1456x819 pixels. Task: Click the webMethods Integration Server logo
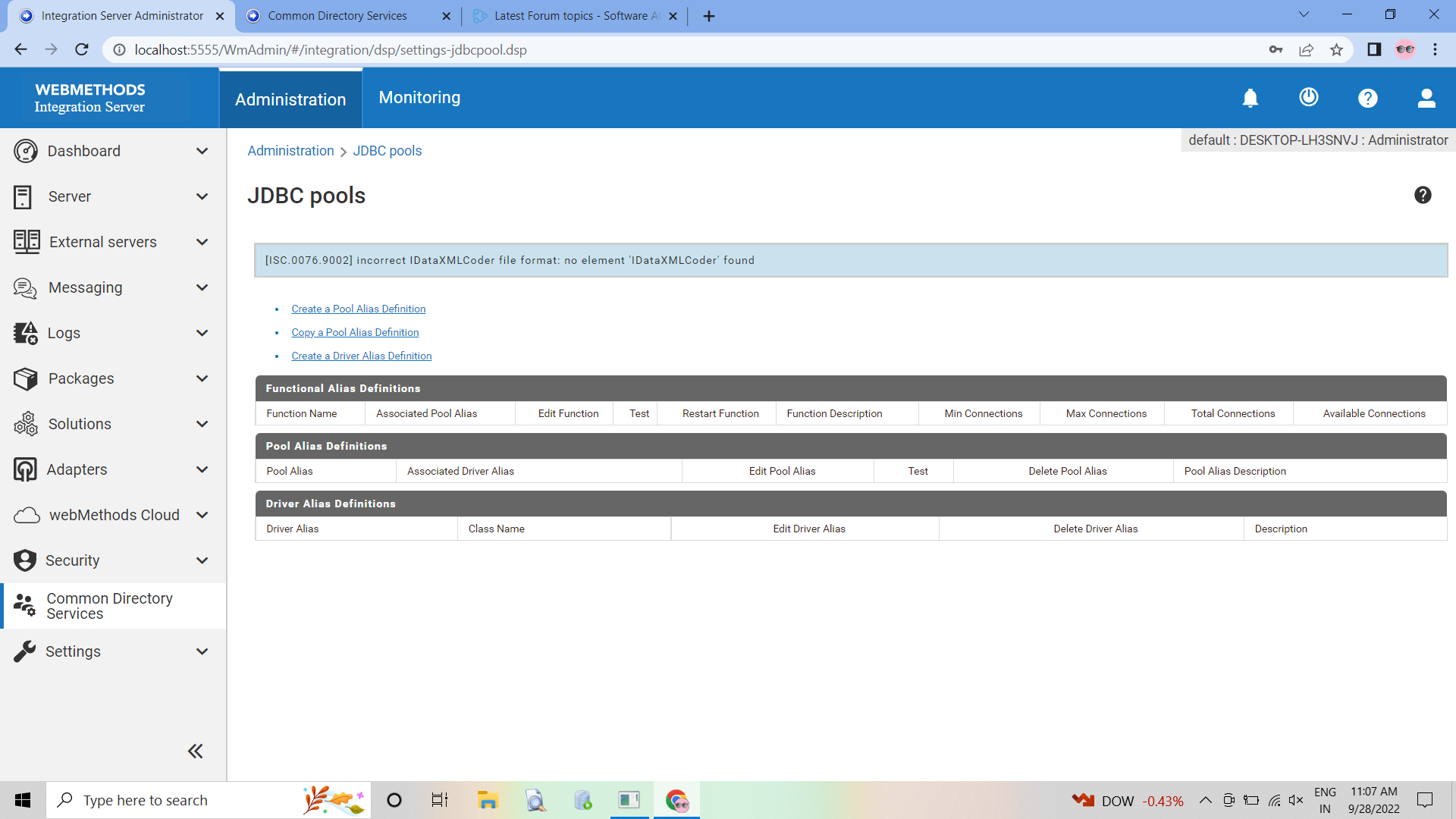click(x=90, y=98)
